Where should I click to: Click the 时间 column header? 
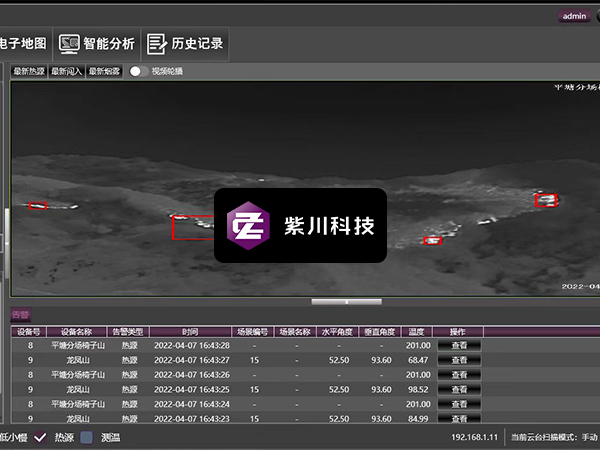pos(190,332)
